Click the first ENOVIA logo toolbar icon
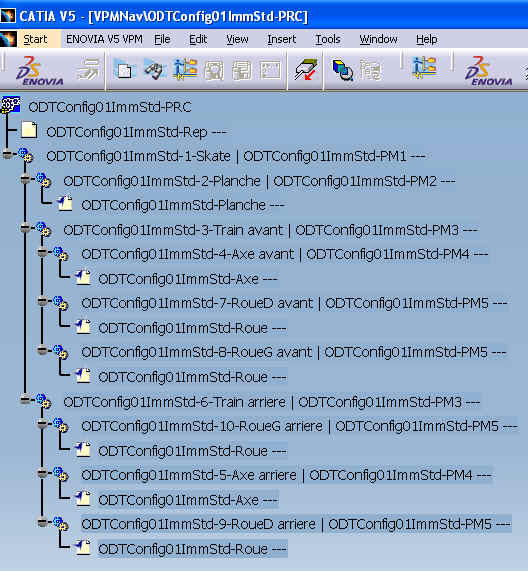The width and height of the screenshot is (528, 571). (x=39, y=70)
